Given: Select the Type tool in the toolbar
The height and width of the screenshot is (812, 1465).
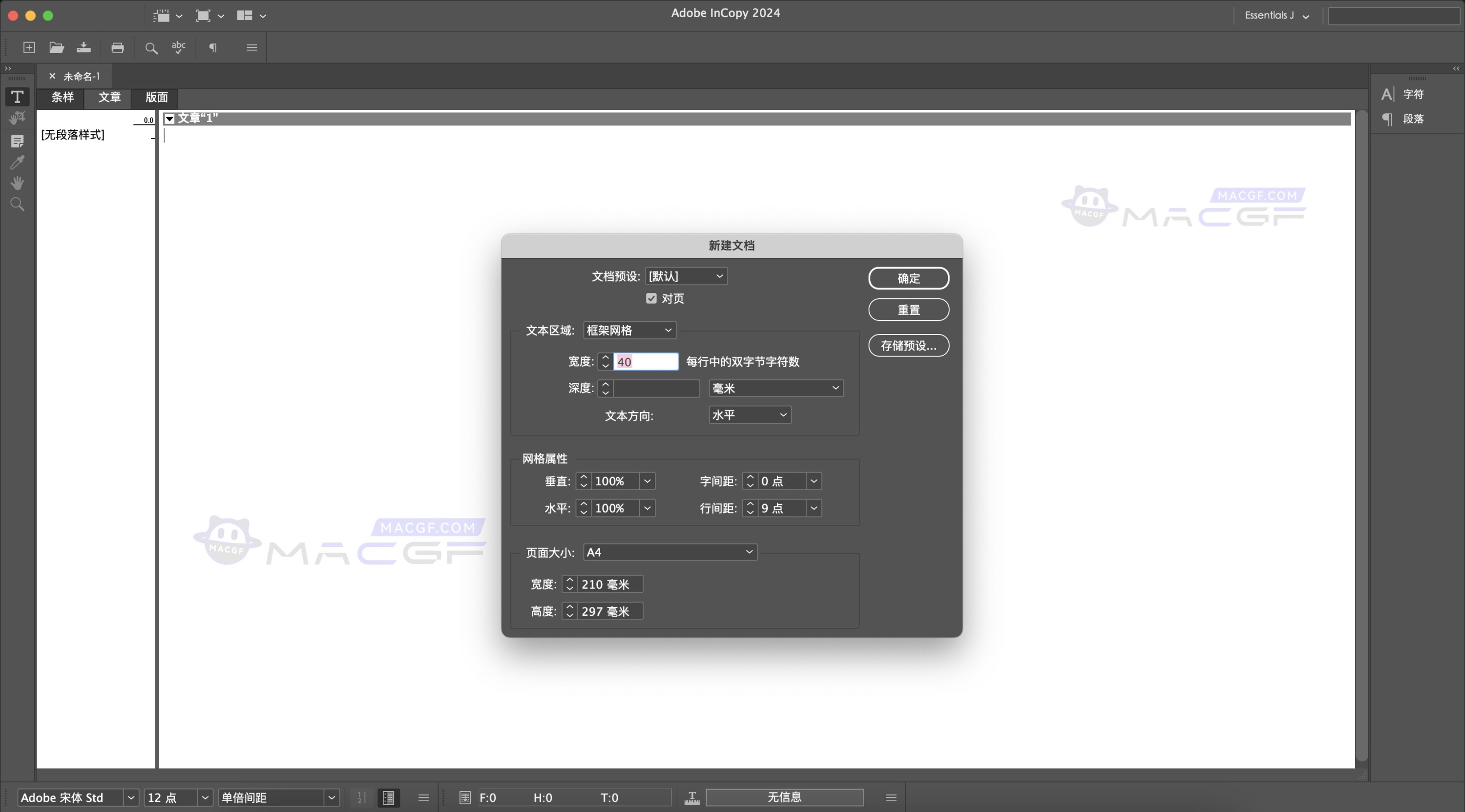Looking at the screenshot, I should pyautogui.click(x=17, y=97).
